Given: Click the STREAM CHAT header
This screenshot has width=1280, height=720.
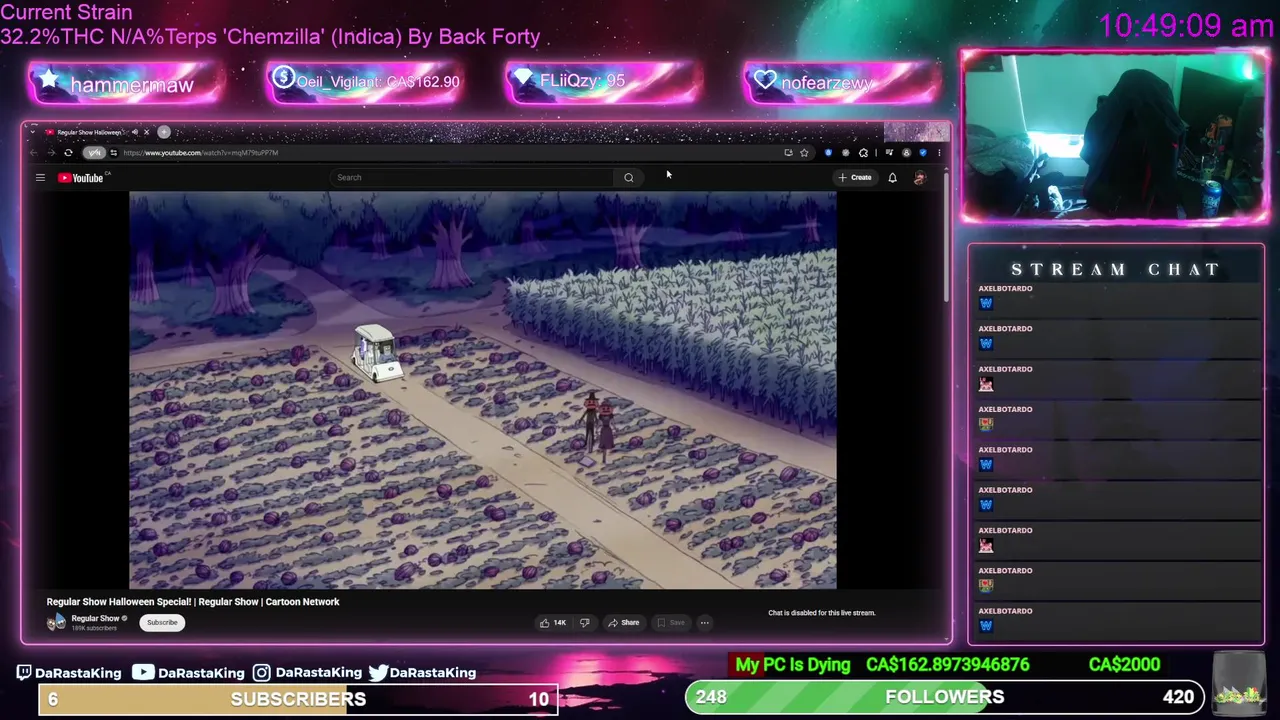Looking at the screenshot, I should pyautogui.click(x=1115, y=270).
